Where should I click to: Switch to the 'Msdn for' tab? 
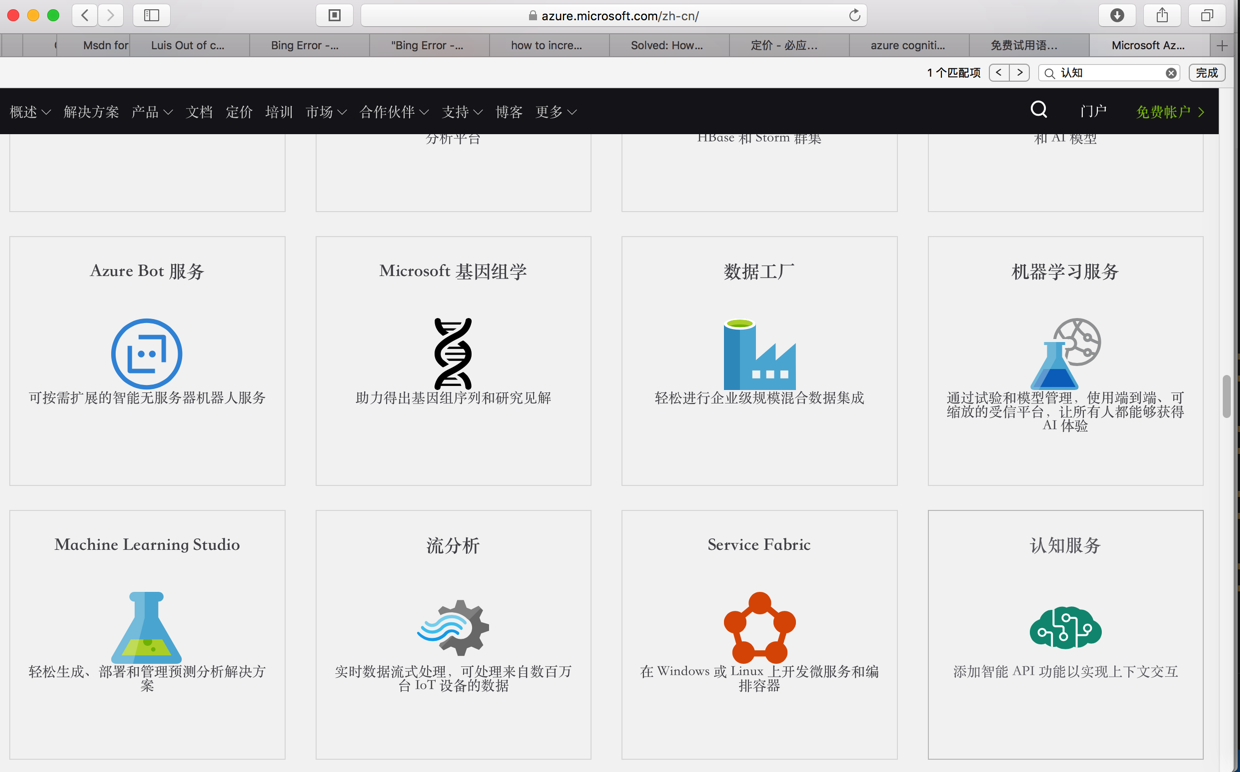pyautogui.click(x=94, y=45)
